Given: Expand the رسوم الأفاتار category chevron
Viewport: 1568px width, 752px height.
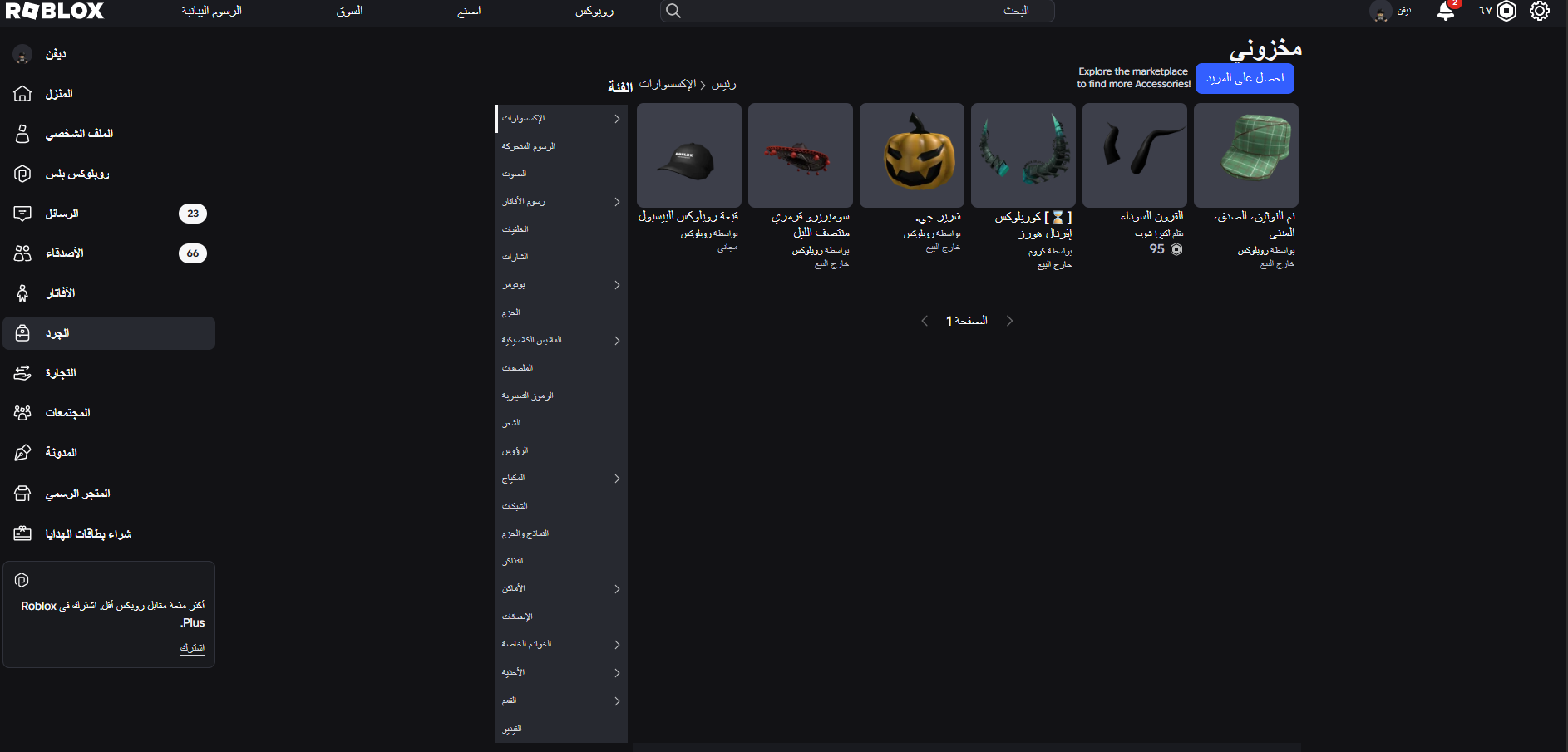Looking at the screenshot, I should pyautogui.click(x=617, y=202).
